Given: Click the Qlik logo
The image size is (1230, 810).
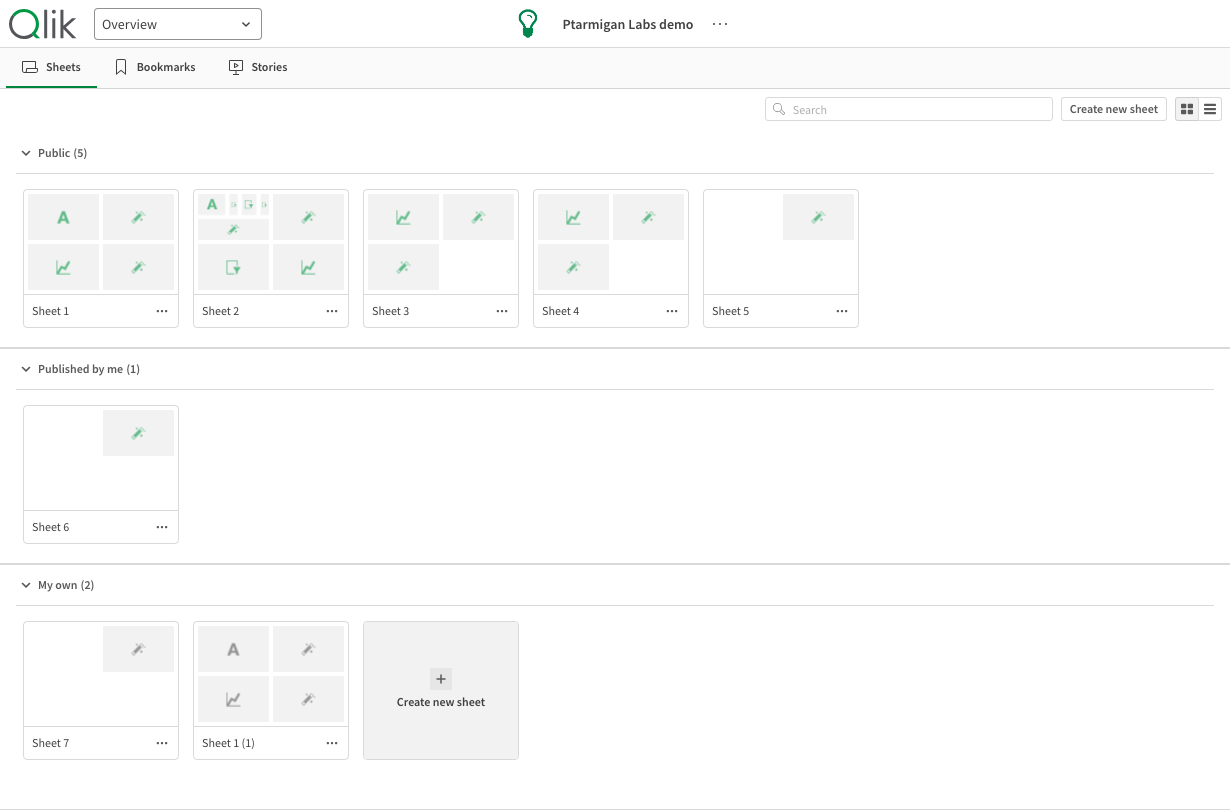Looking at the screenshot, I should (42, 23).
